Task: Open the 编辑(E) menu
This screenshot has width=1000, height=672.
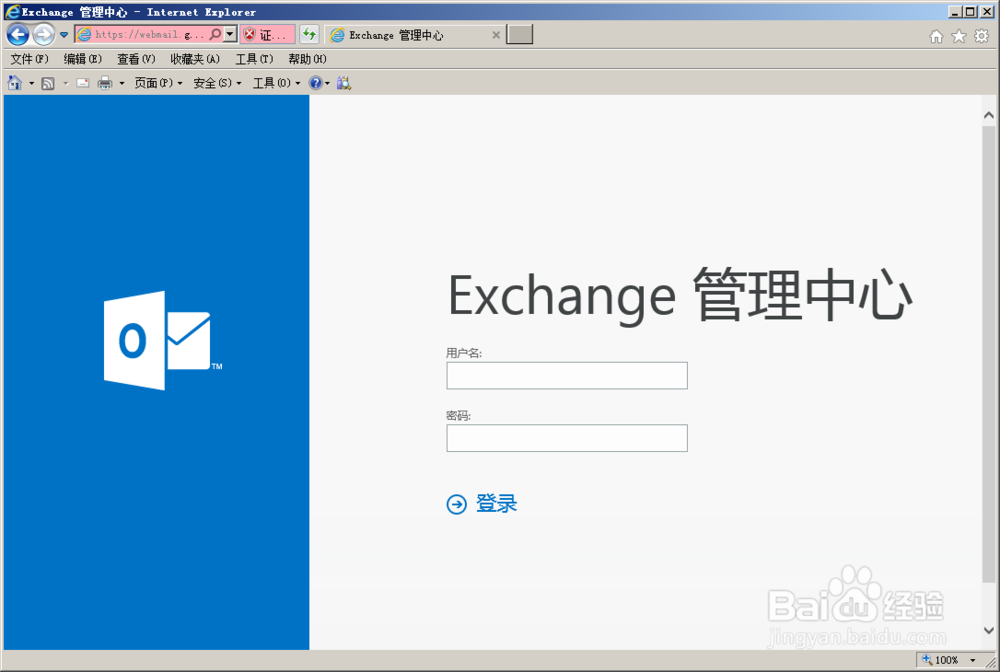Action: pyautogui.click(x=83, y=59)
